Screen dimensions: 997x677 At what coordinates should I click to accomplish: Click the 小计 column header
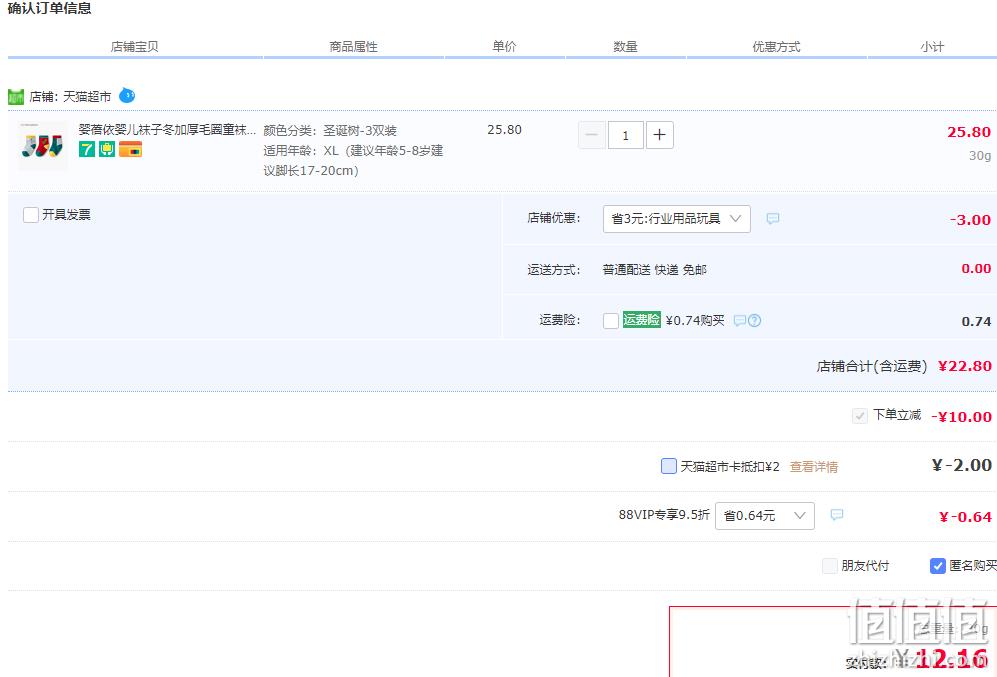[x=932, y=46]
